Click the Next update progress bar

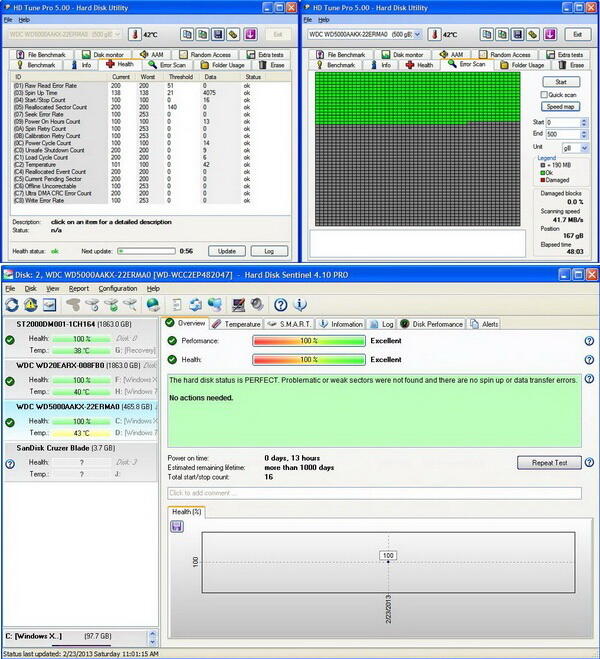pyautogui.click(x=146, y=251)
